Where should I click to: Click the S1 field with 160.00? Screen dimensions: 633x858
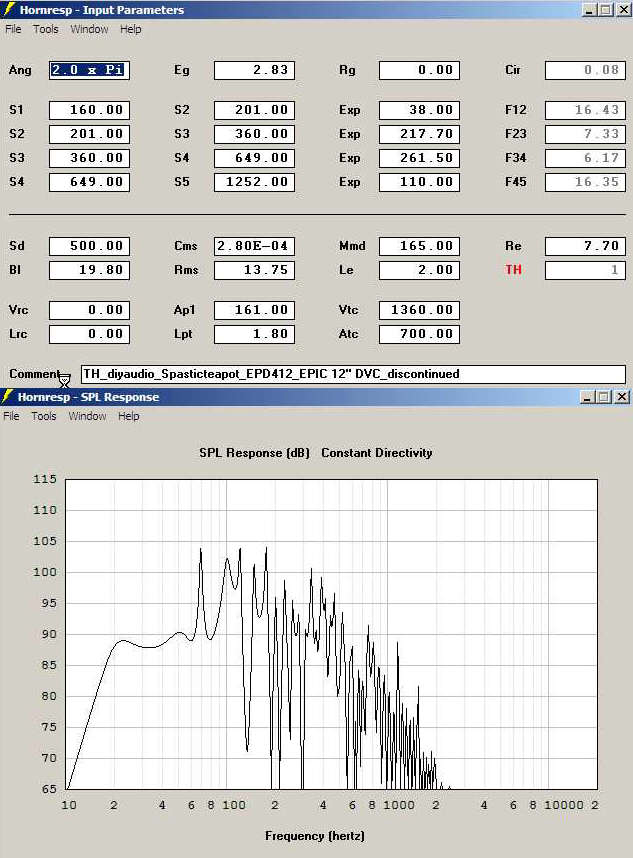(89, 110)
